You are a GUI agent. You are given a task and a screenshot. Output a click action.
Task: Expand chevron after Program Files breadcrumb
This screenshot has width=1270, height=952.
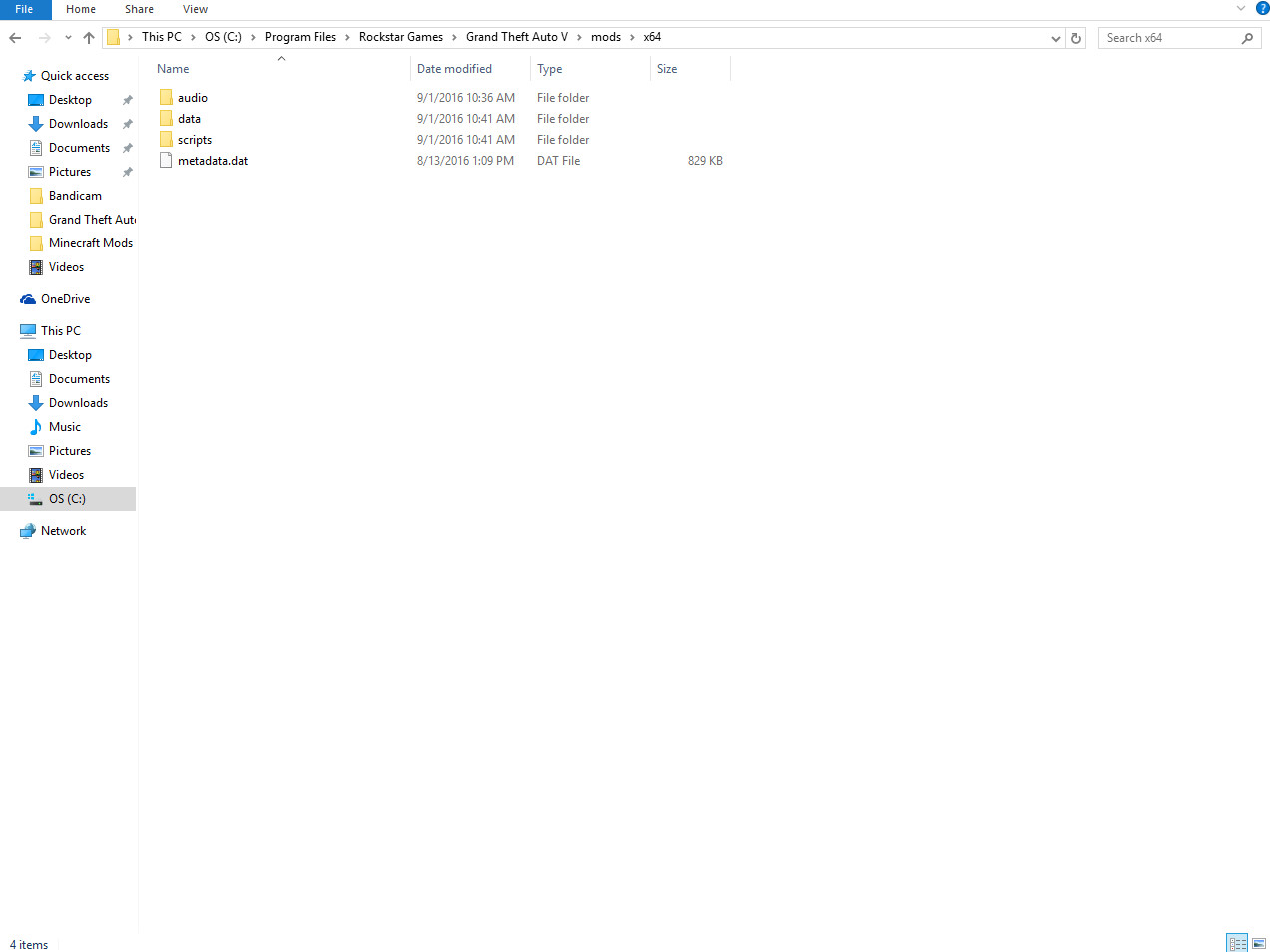click(347, 37)
